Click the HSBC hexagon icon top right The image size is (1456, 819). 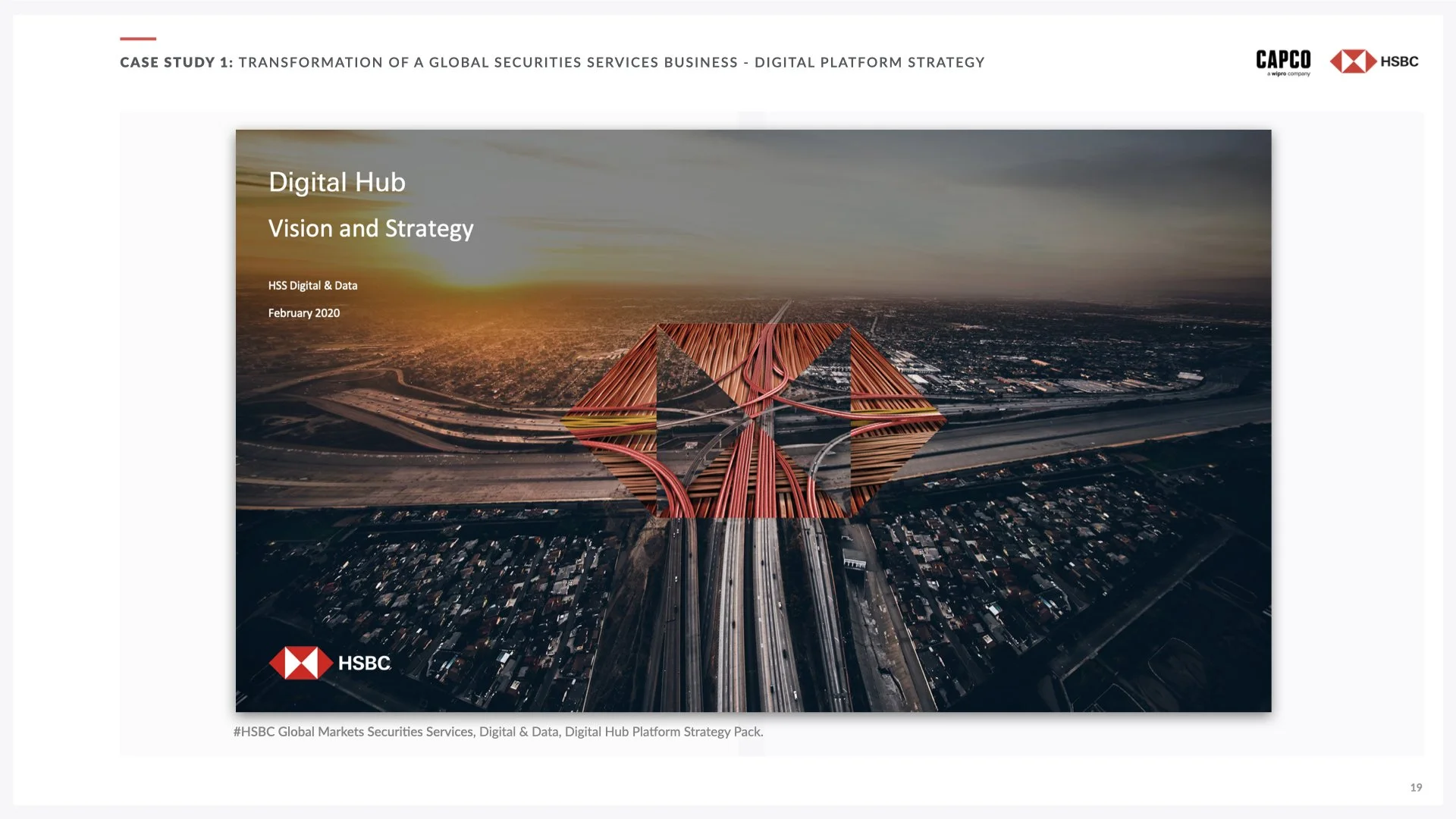coord(1353,61)
